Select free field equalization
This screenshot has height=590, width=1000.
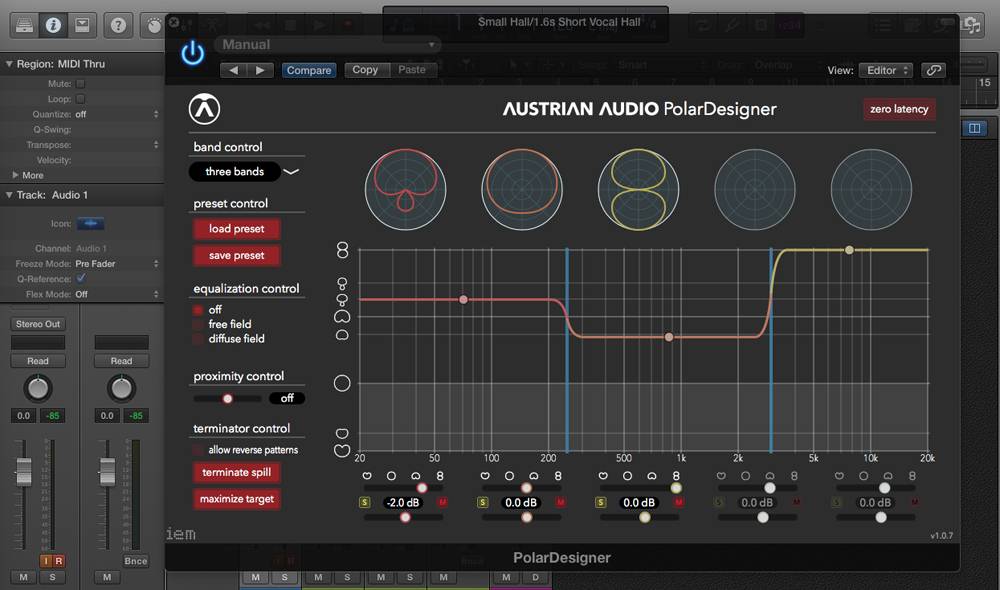[198, 325]
